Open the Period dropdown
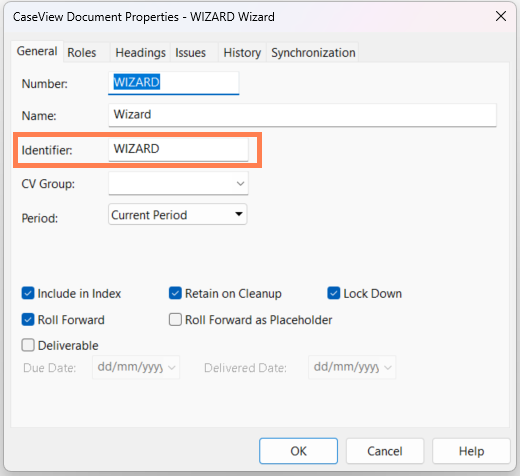 pos(178,214)
